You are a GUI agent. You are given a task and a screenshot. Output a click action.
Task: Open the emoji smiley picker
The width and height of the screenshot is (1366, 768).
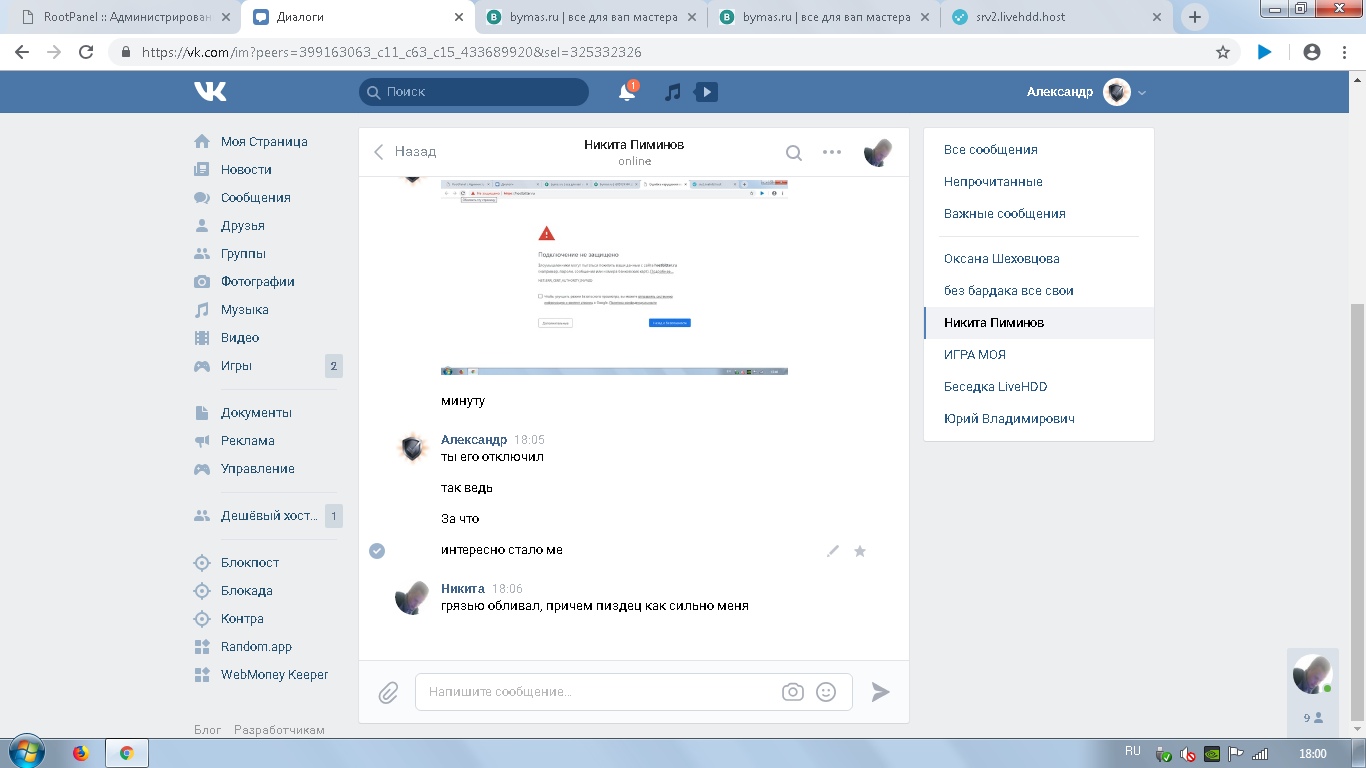(826, 692)
